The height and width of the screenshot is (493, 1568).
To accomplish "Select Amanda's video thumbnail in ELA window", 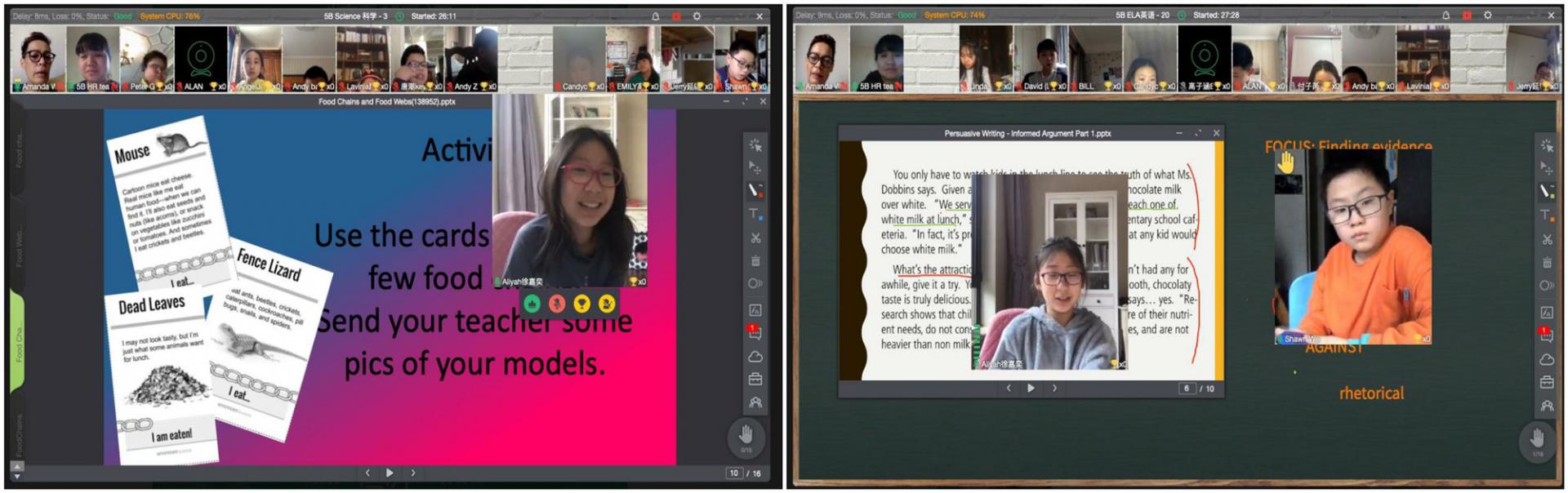I will pos(822,58).
